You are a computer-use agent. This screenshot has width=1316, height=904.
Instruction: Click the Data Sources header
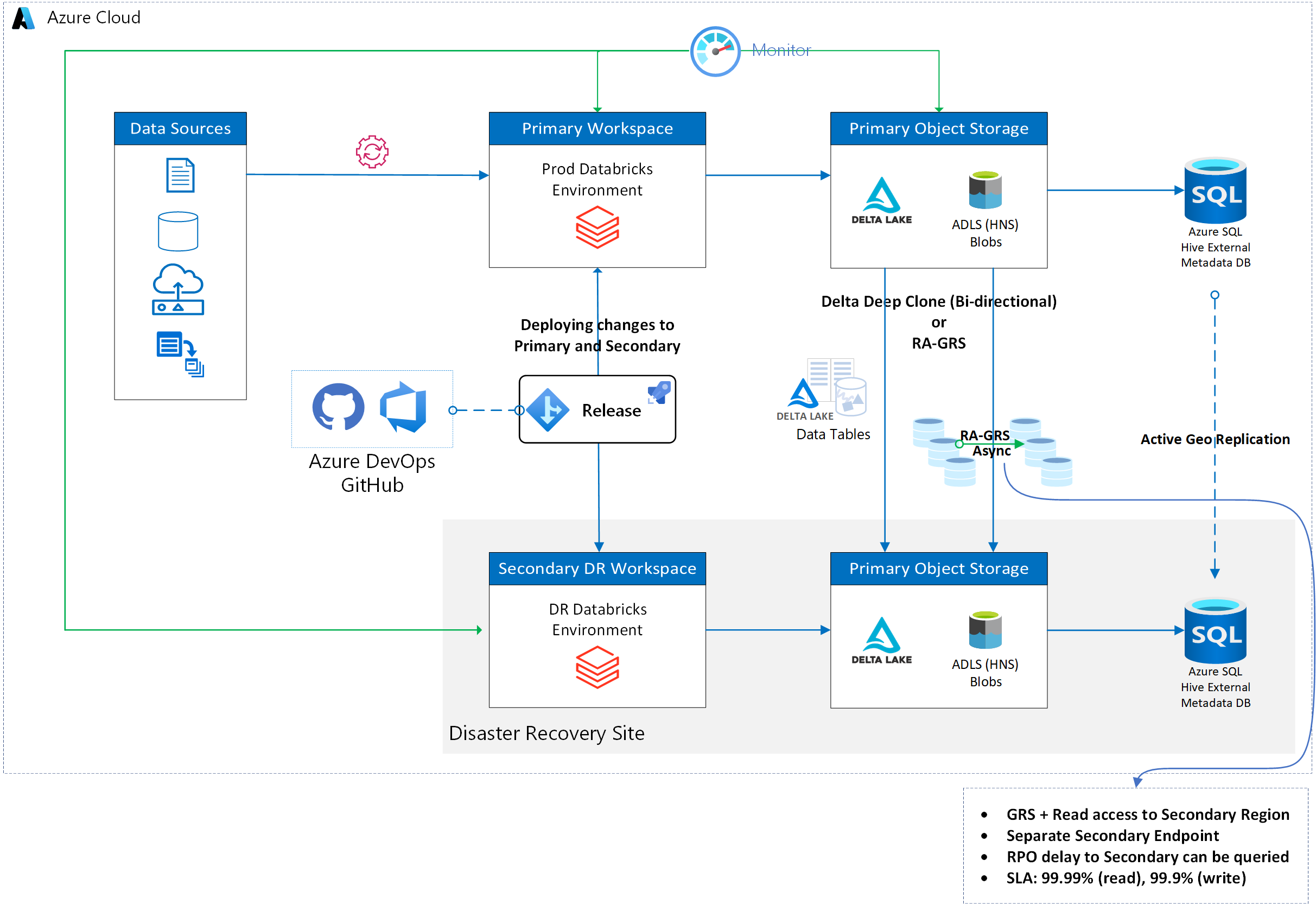pyautogui.click(x=180, y=129)
